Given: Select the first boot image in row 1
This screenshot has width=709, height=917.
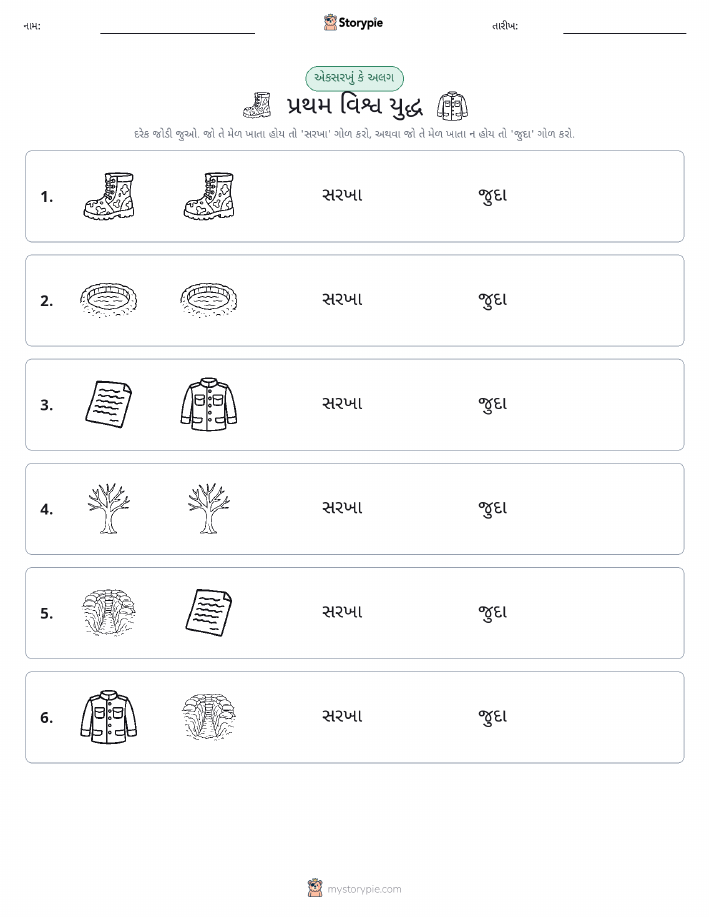Looking at the screenshot, I should click(109, 196).
